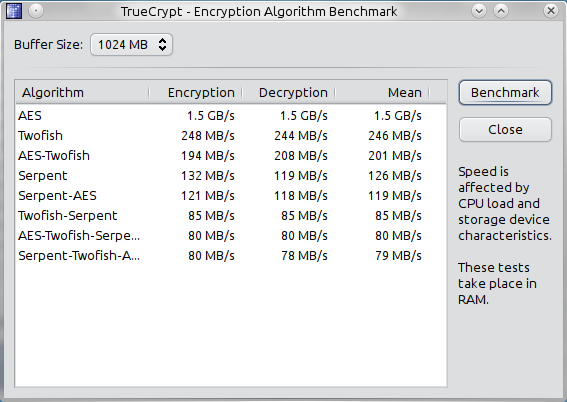Viewport: 567px width, 402px height.
Task: Sort by the Mean column header
Action: tap(382, 93)
